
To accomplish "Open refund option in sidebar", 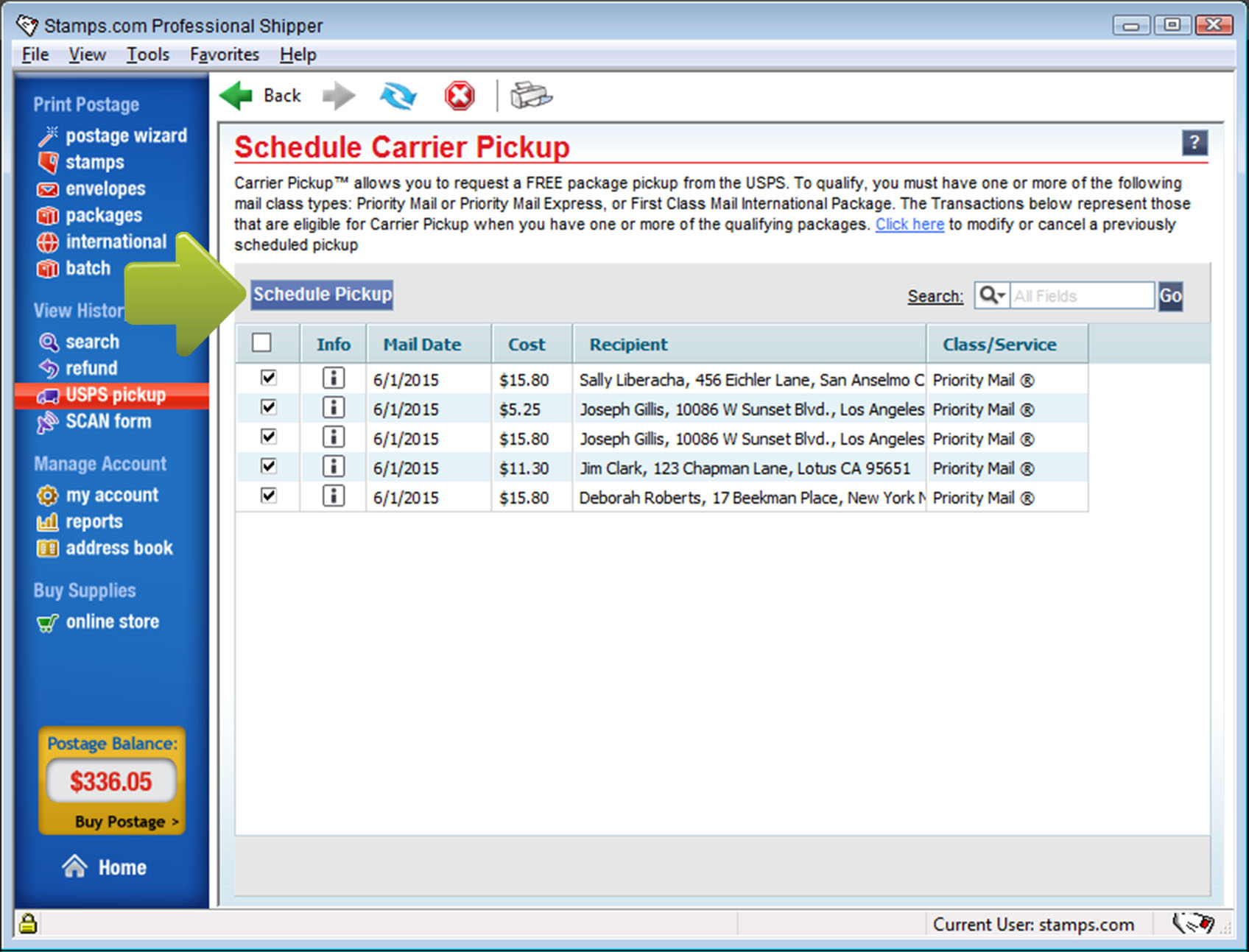I will [x=78, y=368].
